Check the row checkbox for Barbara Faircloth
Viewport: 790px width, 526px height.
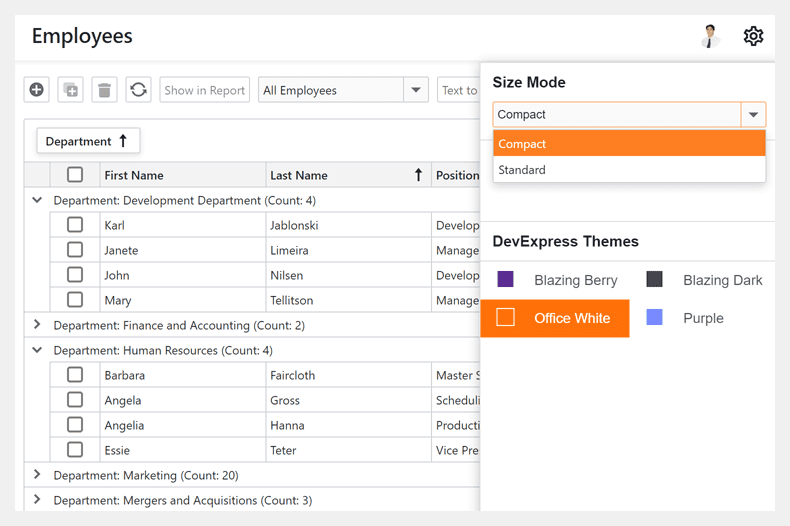point(75,375)
